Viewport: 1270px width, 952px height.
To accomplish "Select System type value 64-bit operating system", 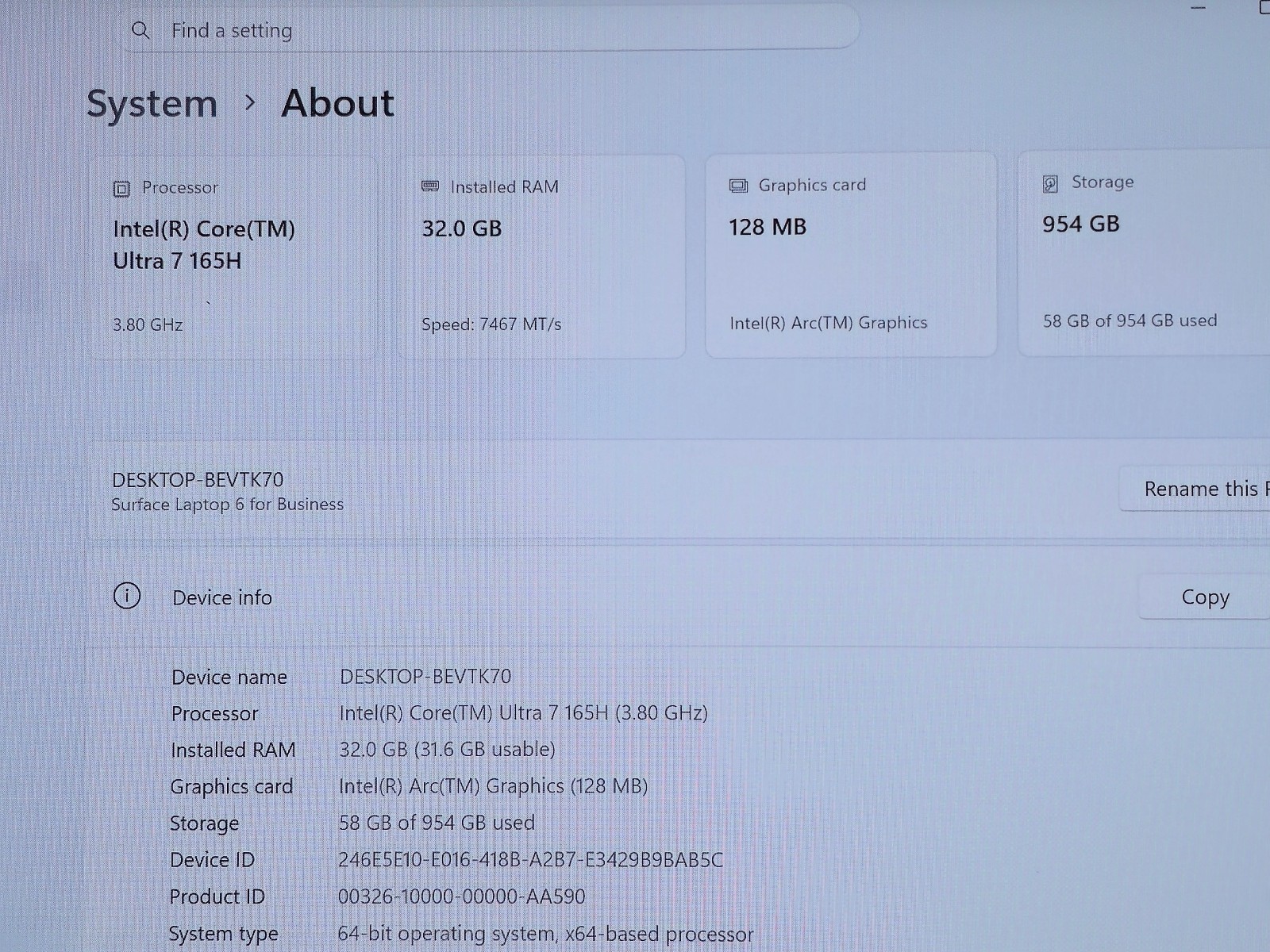I will (x=545, y=934).
